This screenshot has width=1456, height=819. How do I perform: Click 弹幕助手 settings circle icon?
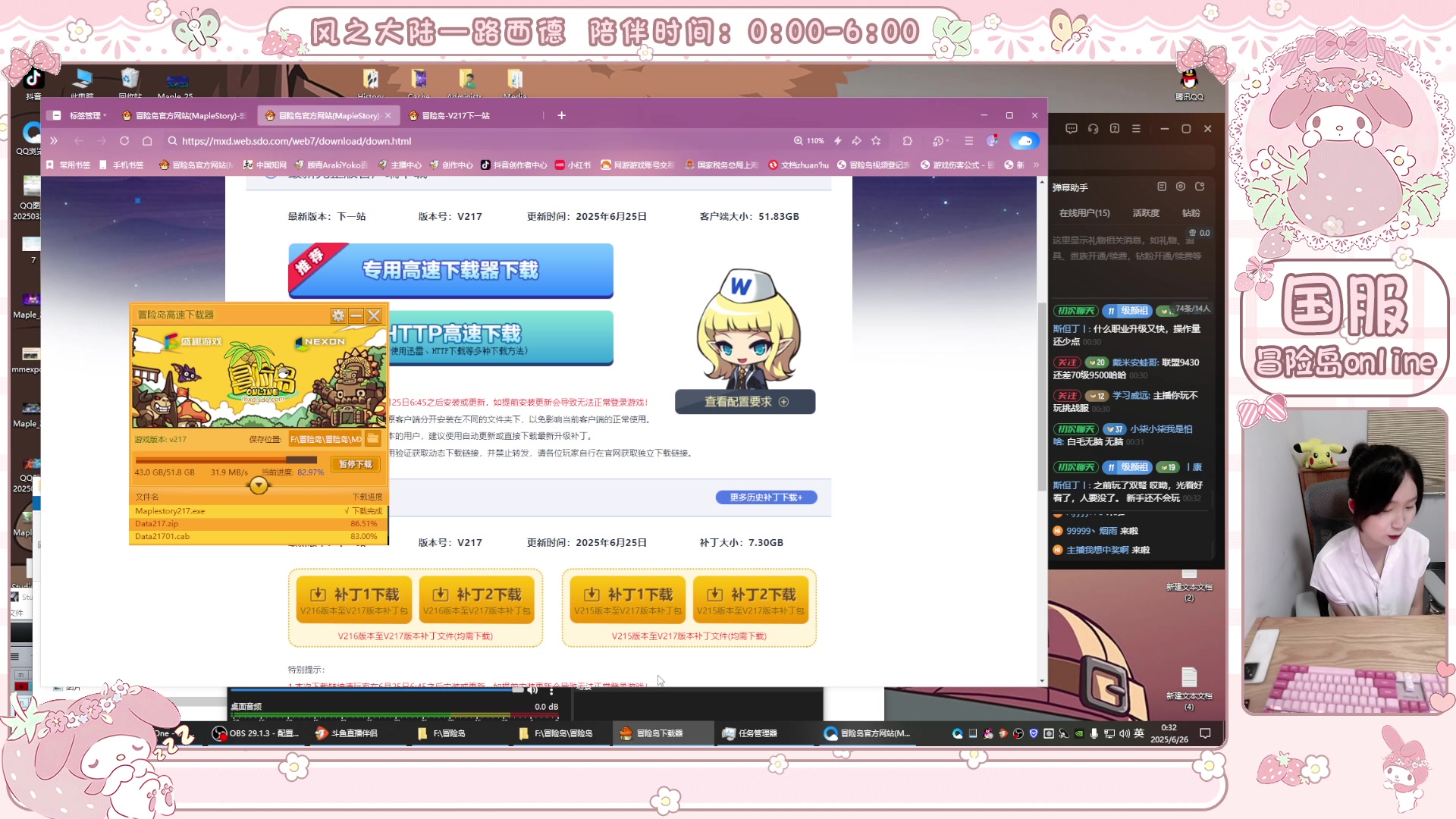tap(1180, 187)
